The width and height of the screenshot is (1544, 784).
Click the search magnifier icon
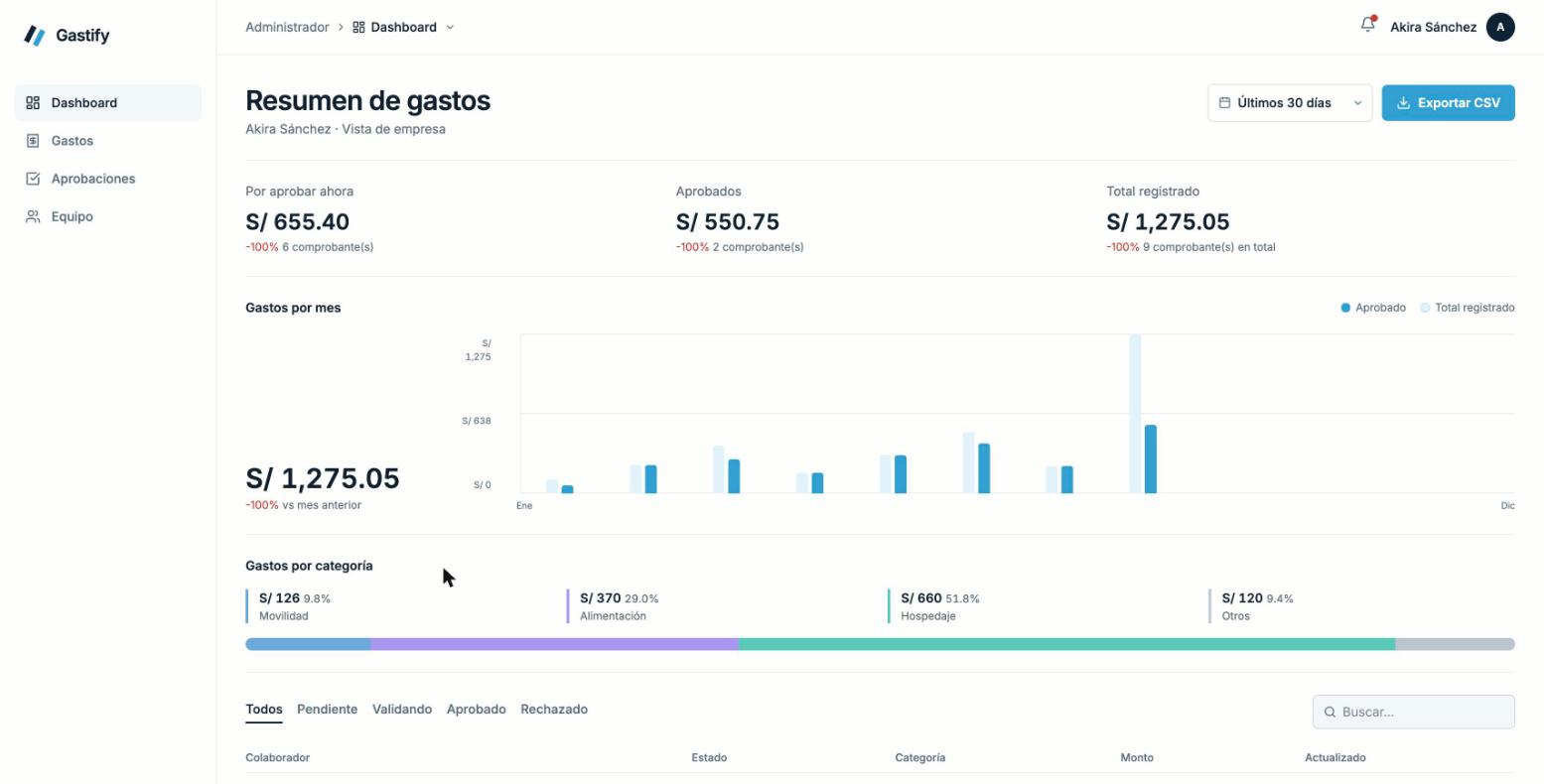(x=1330, y=712)
